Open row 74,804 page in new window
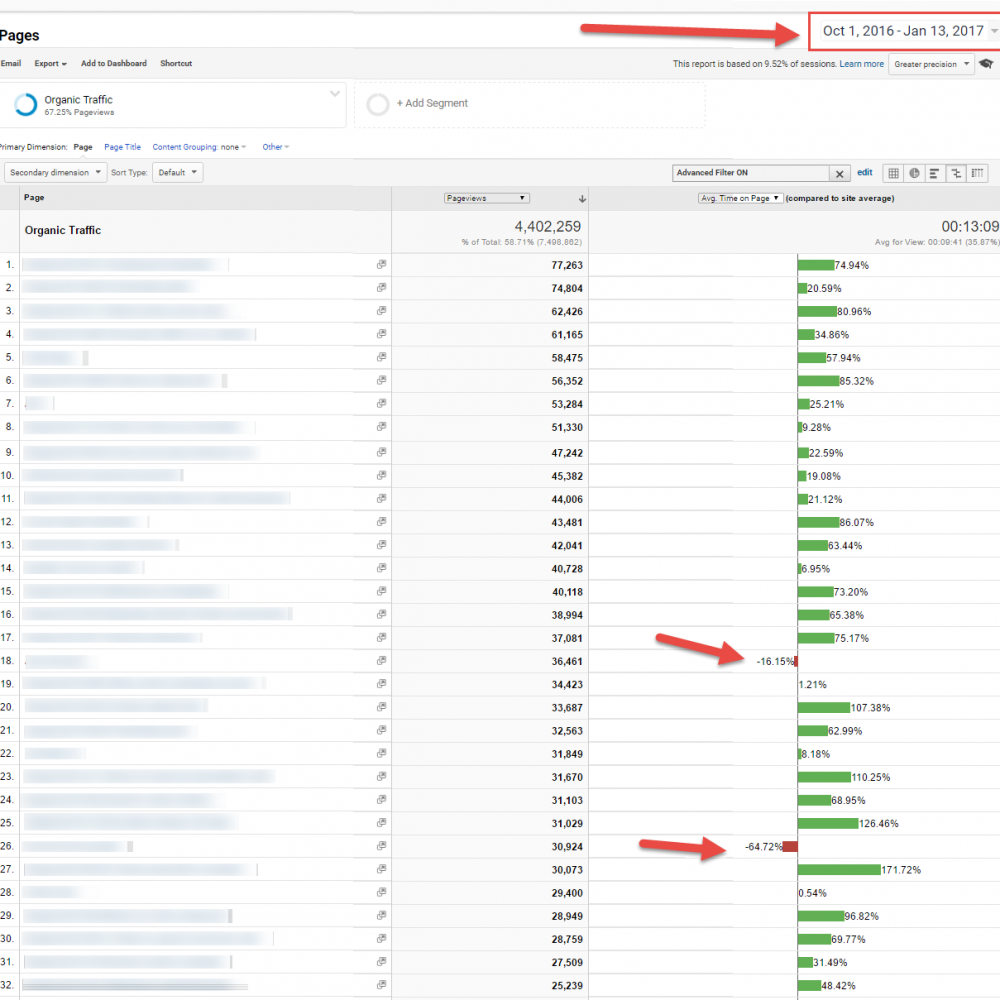The height and width of the screenshot is (1000, 1000). [381, 288]
